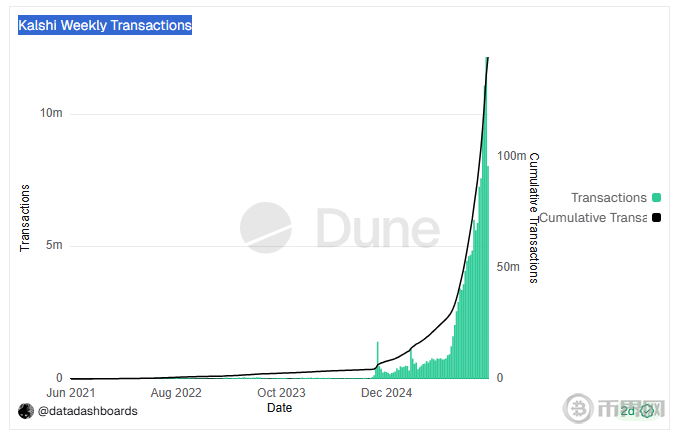Click the green Transactions legend swatch
Viewport: 676px width, 436px height.
[x=656, y=198]
